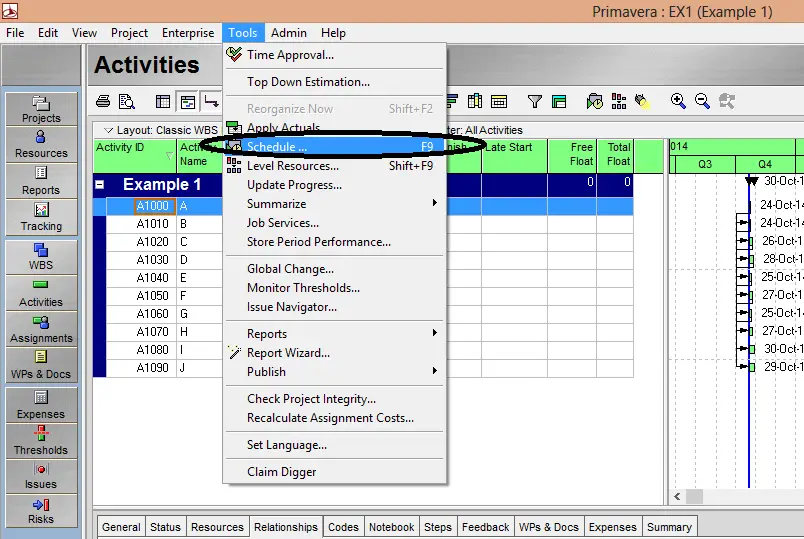
Task: Open the Layout: Classic WBS dropdown arrow
Action: click(108, 130)
